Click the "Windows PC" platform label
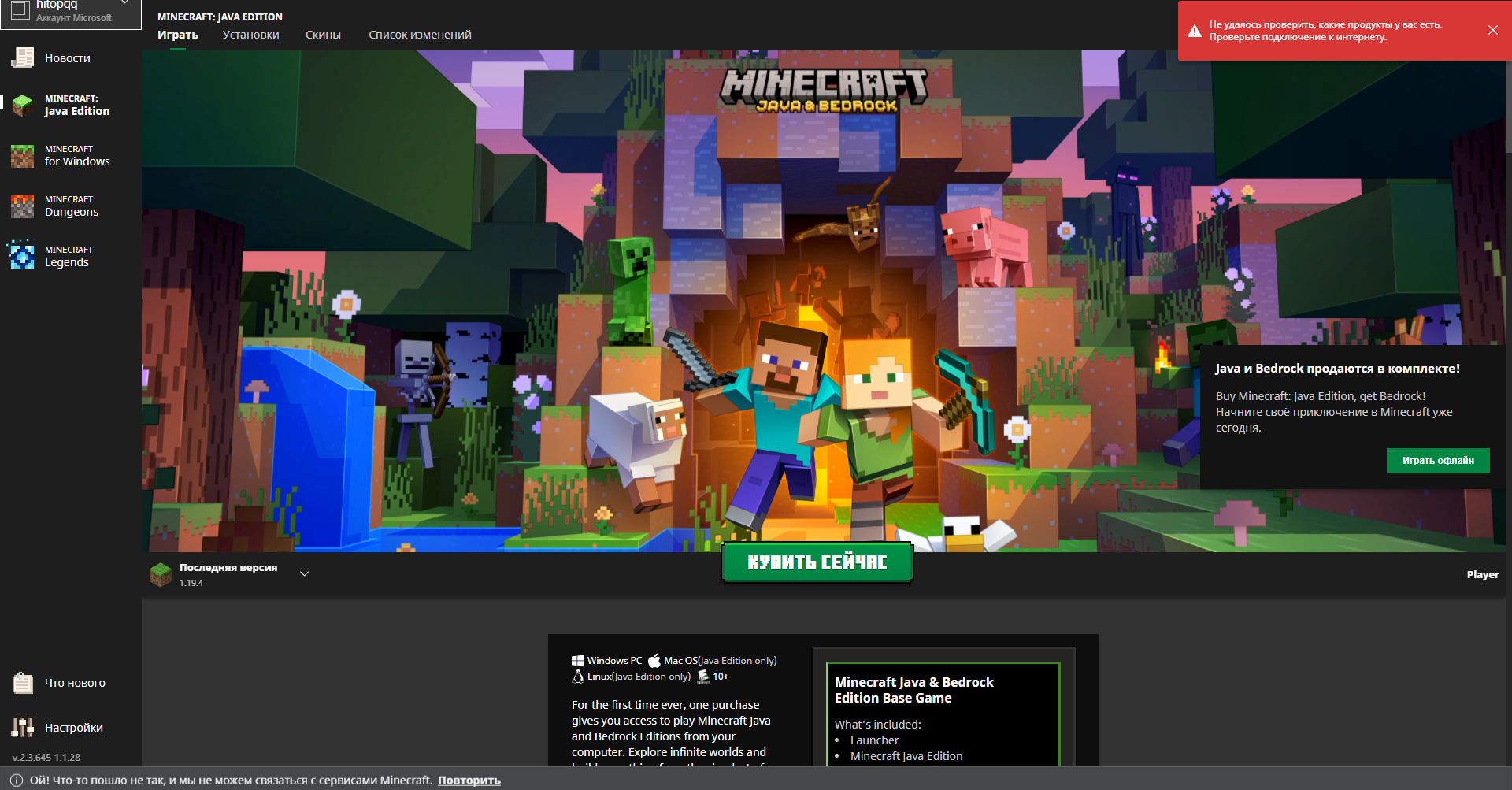1512x790 pixels. 614,661
